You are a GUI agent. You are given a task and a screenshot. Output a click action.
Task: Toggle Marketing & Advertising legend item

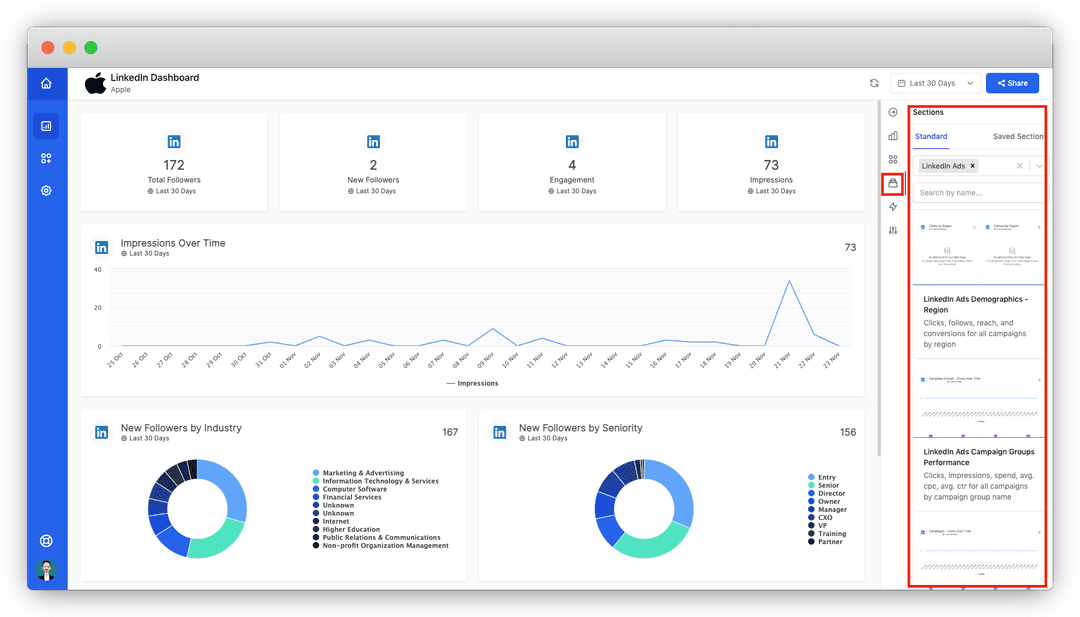pos(358,473)
